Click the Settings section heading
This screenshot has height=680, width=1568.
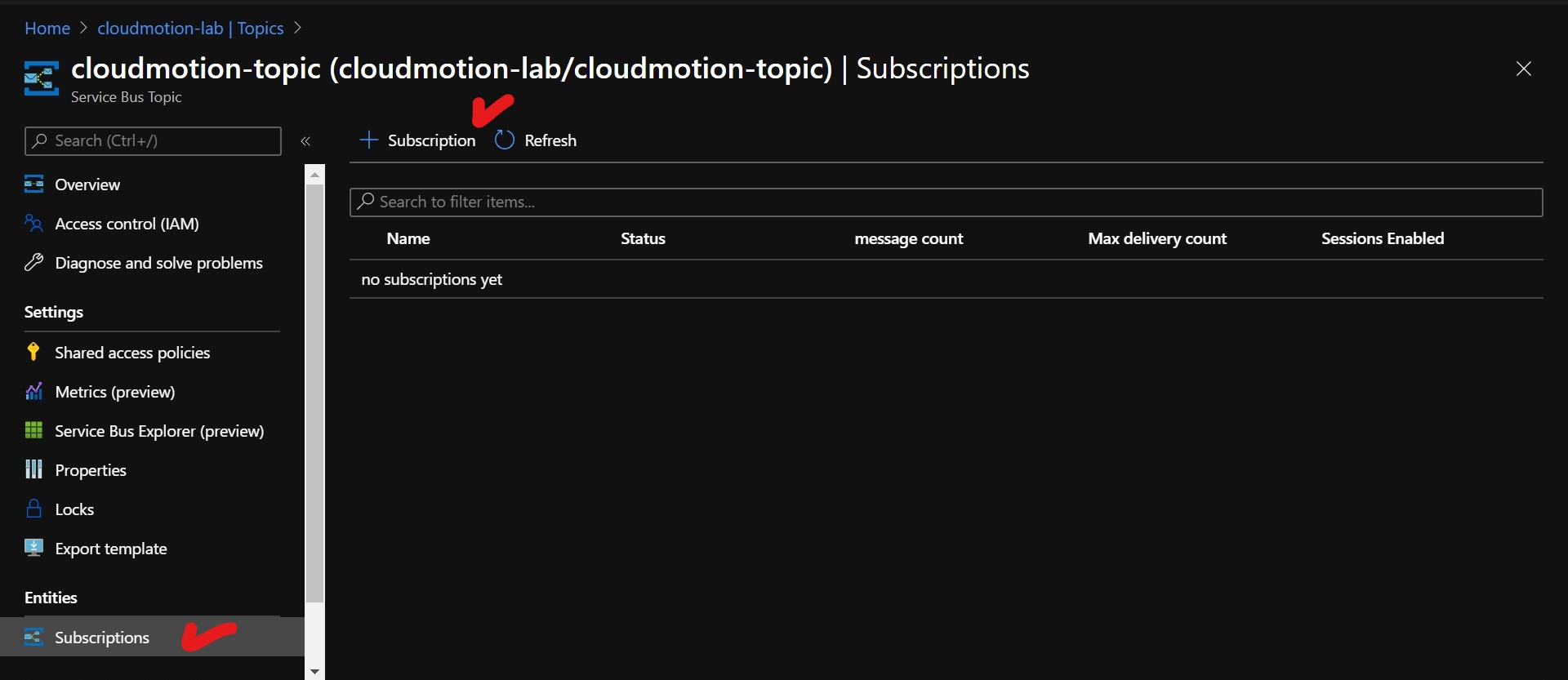coord(54,312)
